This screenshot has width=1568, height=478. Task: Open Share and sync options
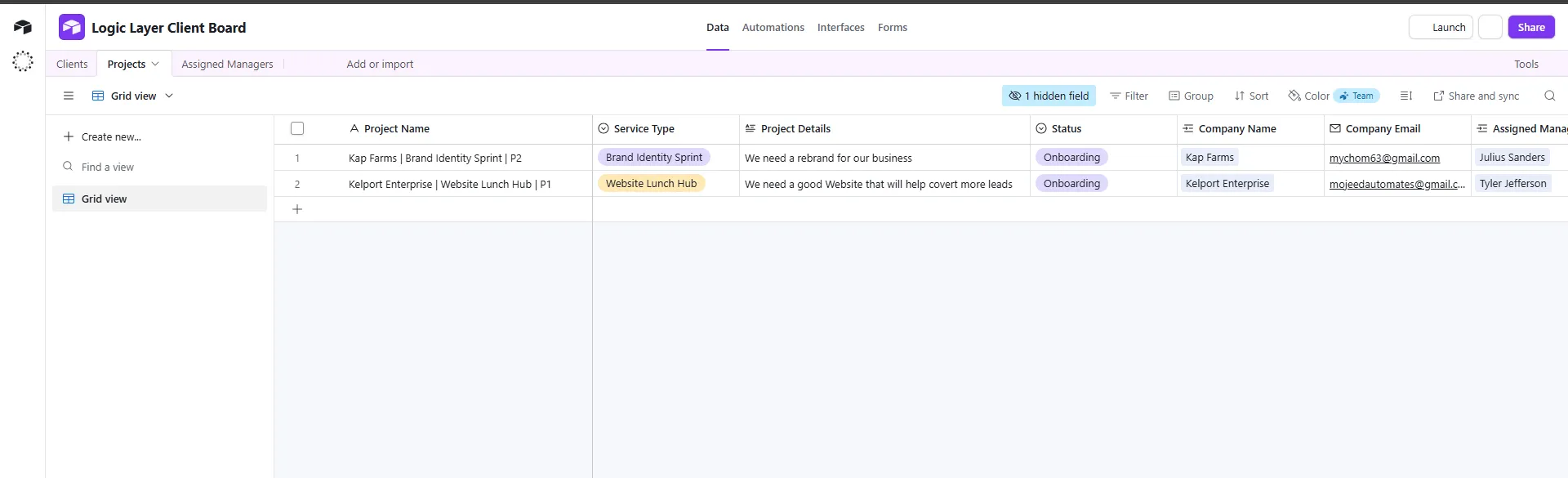pyautogui.click(x=1477, y=96)
